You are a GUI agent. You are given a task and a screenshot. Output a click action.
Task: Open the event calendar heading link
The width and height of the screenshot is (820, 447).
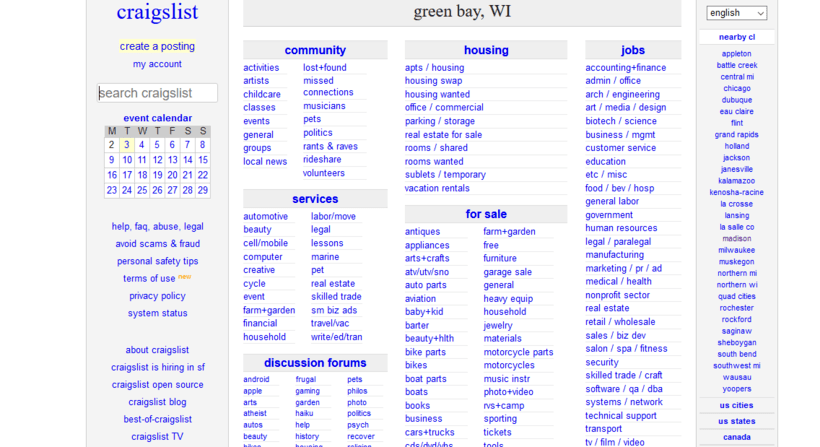click(x=157, y=118)
